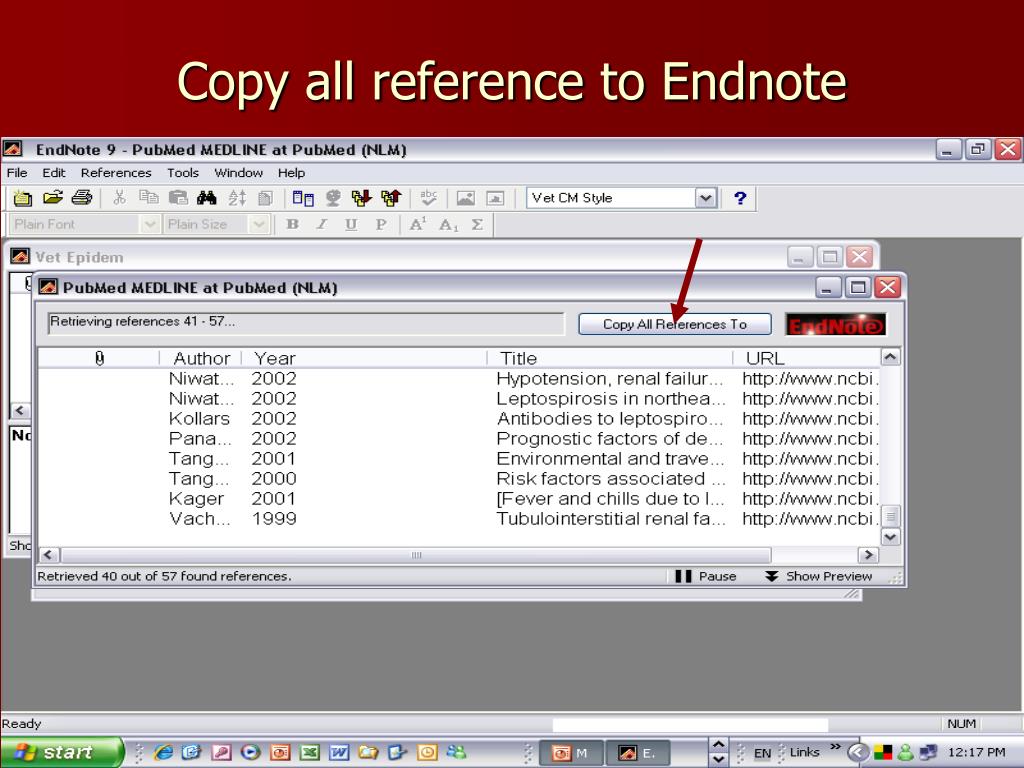Open the References menu
This screenshot has width=1024, height=768.
click(116, 172)
